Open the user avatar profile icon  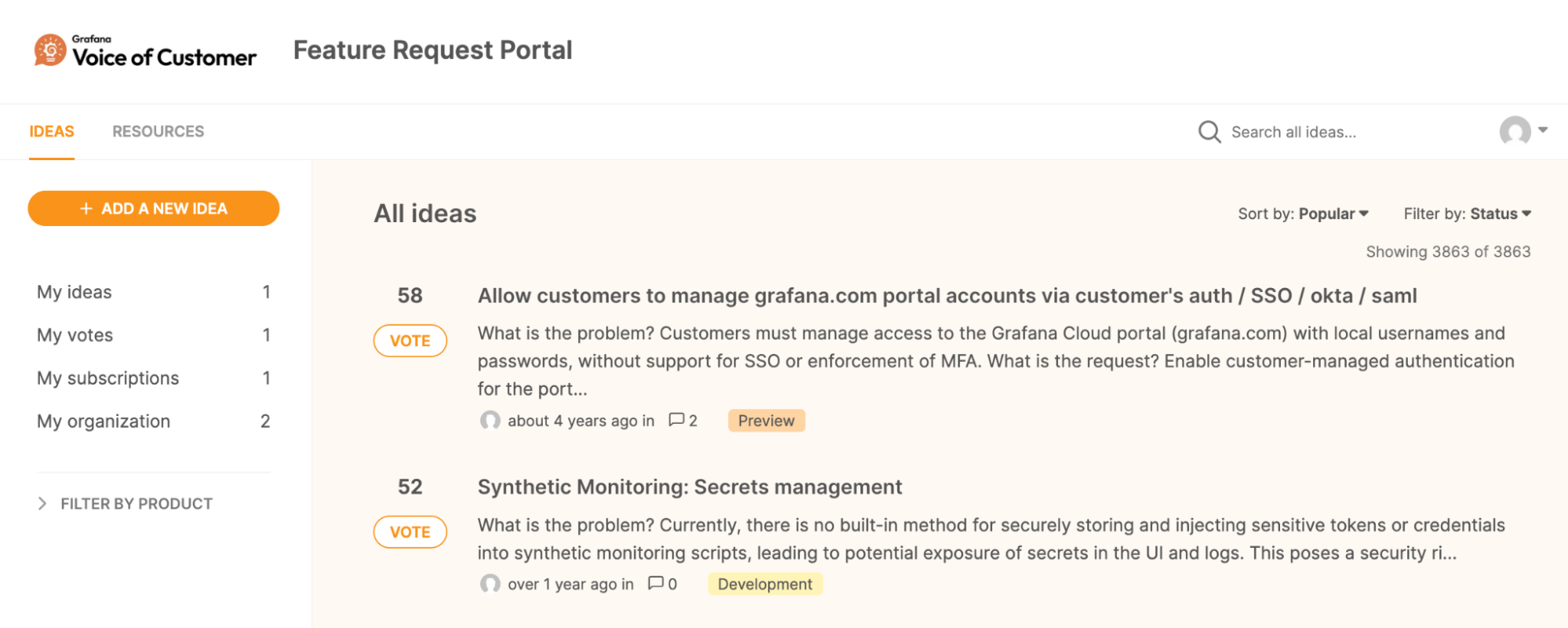point(1515,130)
